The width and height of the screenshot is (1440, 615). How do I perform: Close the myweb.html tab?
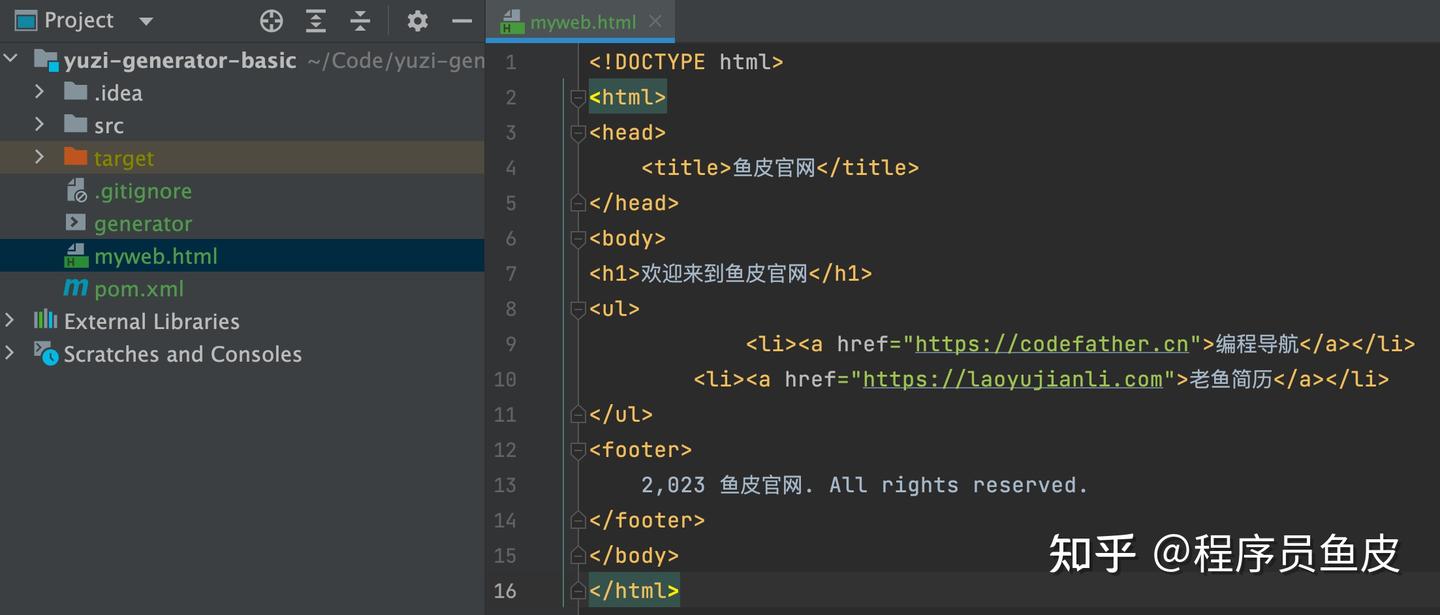pyautogui.click(x=655, y=21)
